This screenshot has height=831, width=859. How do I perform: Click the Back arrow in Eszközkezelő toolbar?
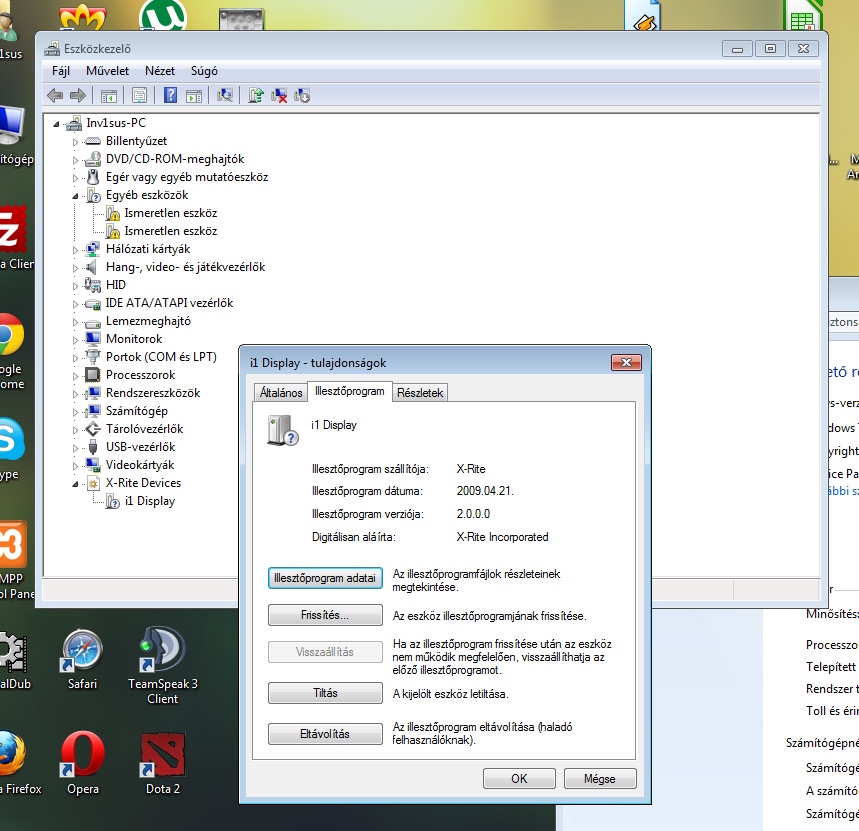click(x=55, y=96)
